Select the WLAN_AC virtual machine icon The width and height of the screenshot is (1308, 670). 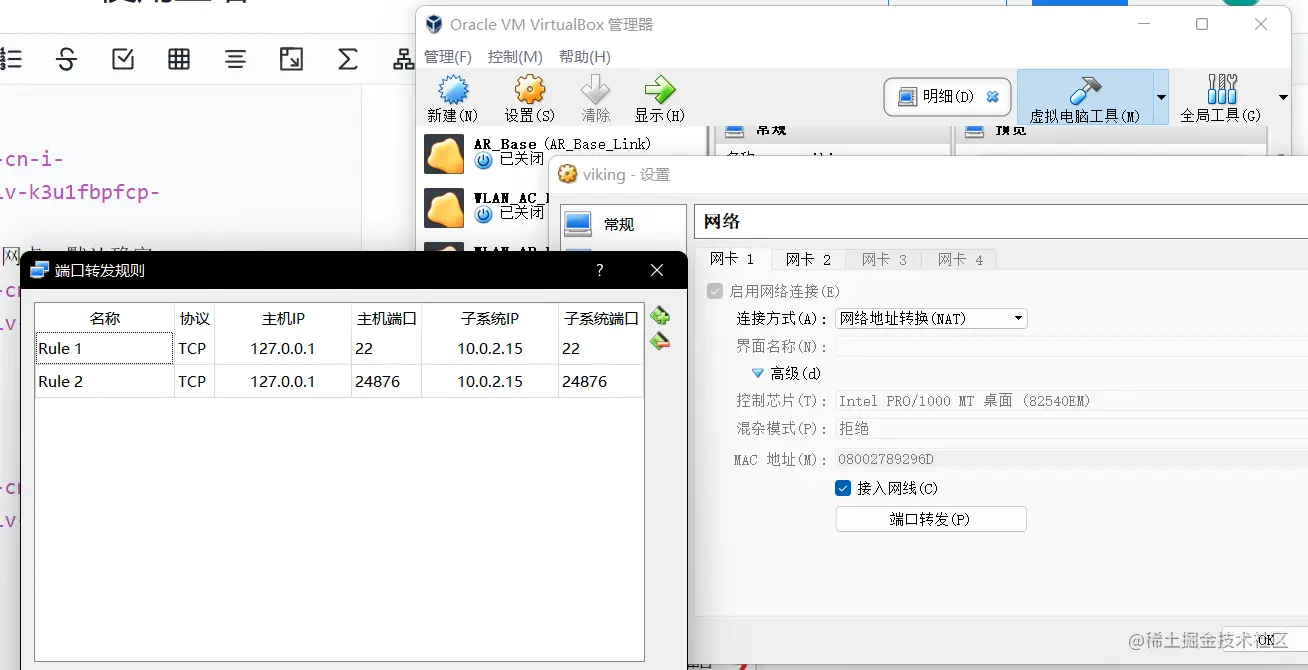pos(444,208)
